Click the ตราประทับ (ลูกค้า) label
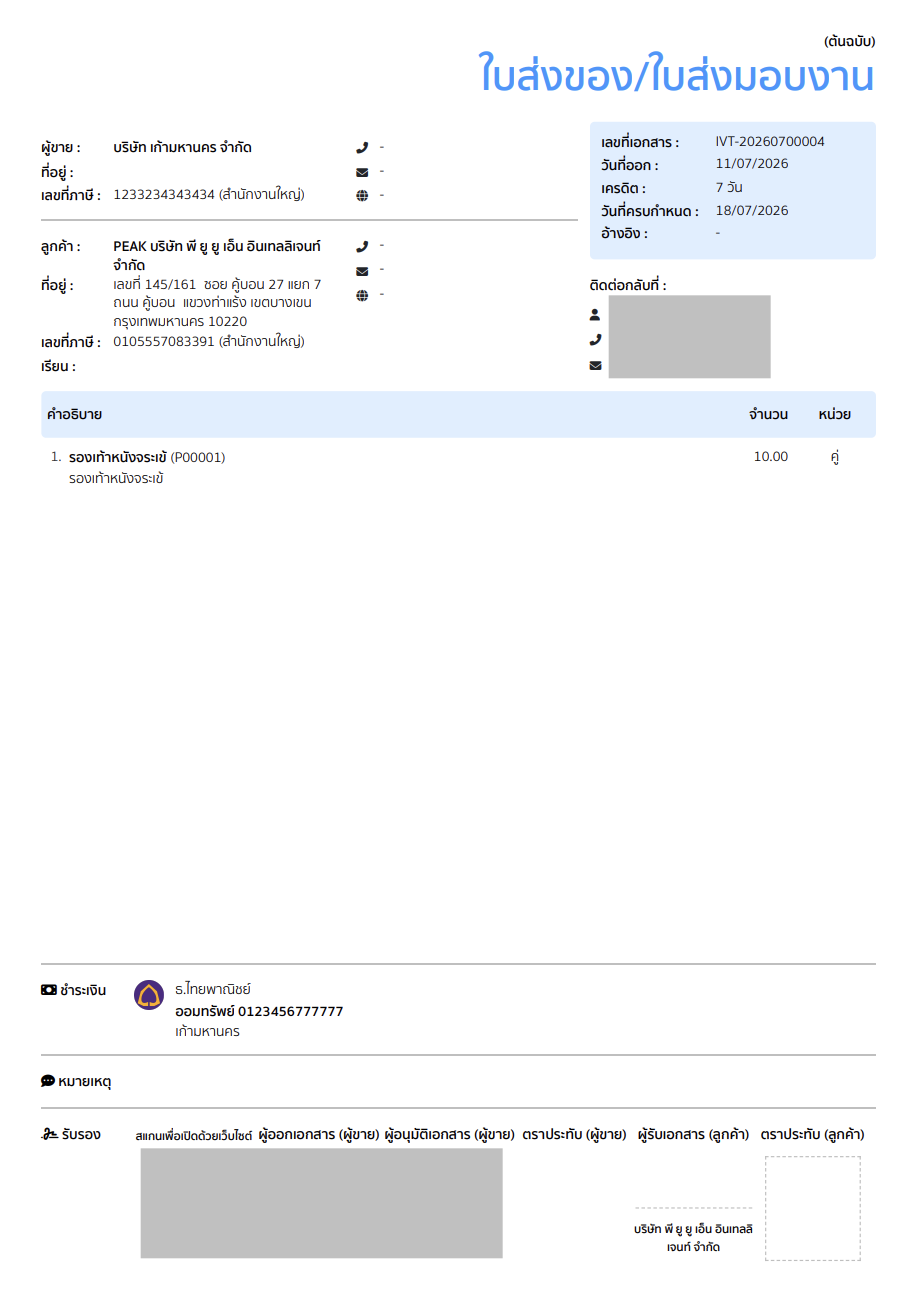The width and height of the screenshot is (920, 1304). coord(812,1135)
